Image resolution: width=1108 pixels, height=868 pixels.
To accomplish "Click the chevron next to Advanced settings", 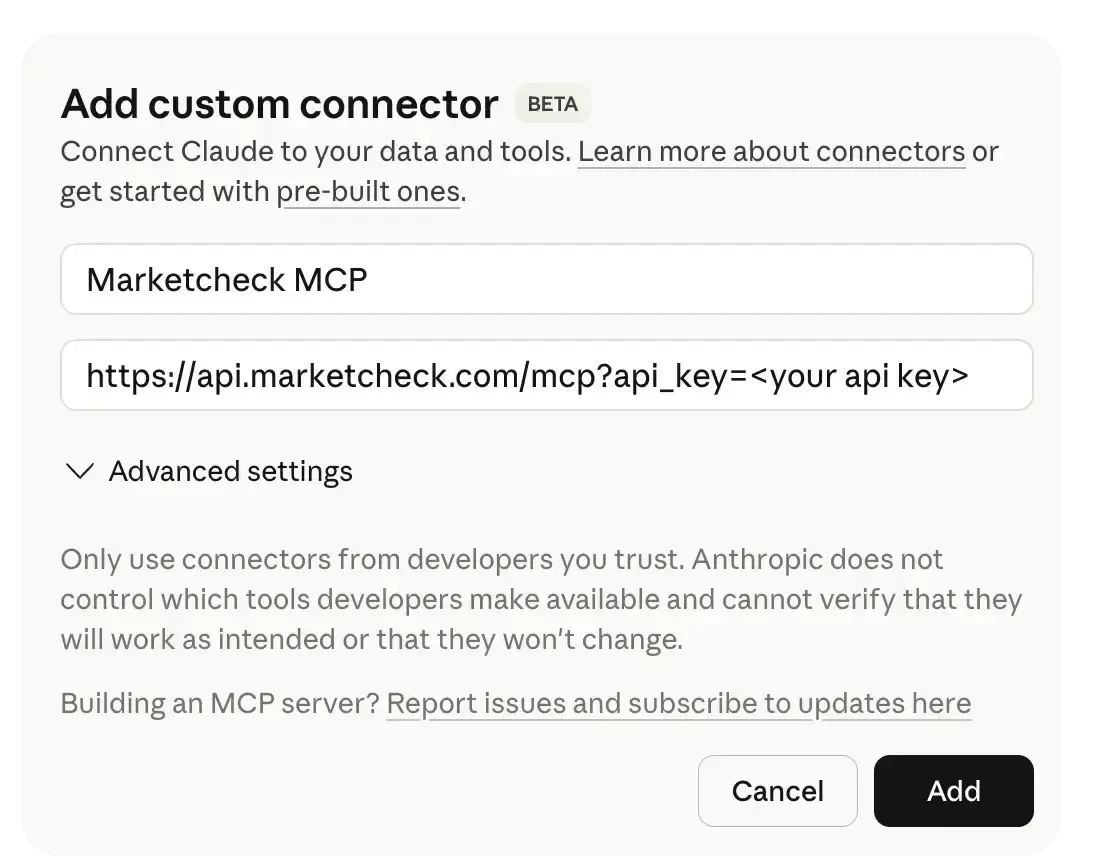I will [x=80, y=471].
